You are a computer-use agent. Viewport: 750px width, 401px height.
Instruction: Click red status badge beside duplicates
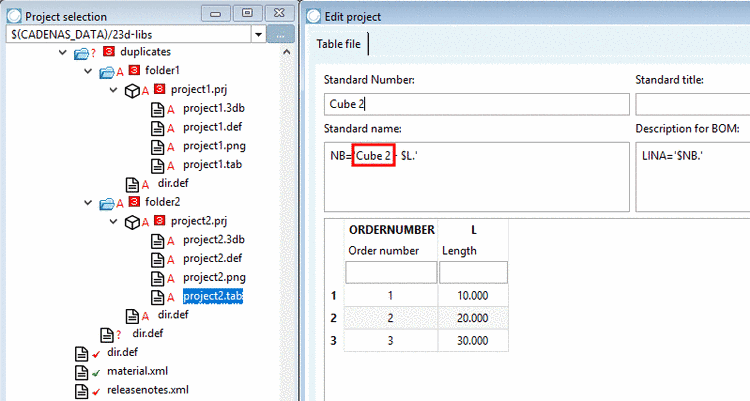click(x=109, y=51)
